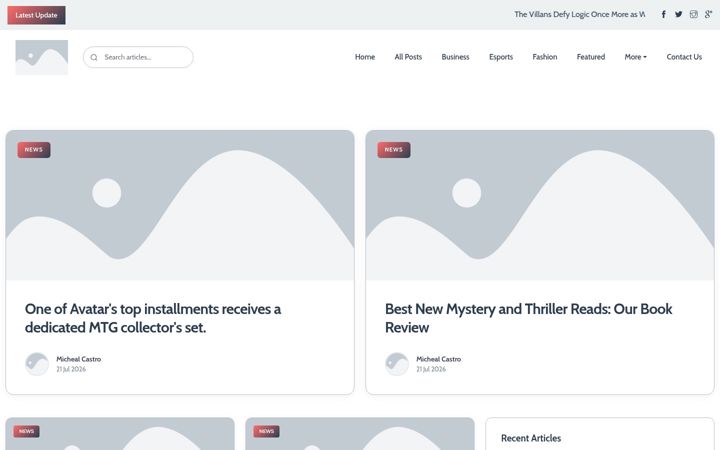Click the search magnifier icon
720x450 pixels.
tap(94, 57)
